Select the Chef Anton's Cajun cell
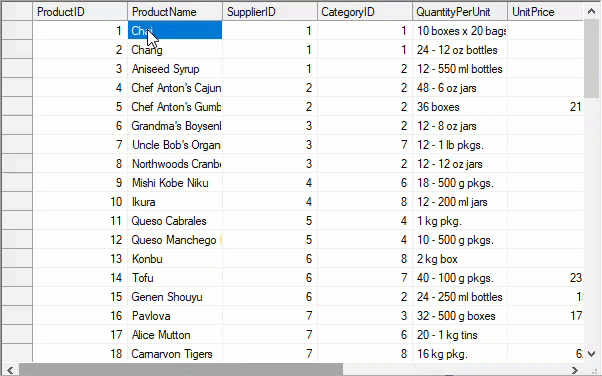 175,88
